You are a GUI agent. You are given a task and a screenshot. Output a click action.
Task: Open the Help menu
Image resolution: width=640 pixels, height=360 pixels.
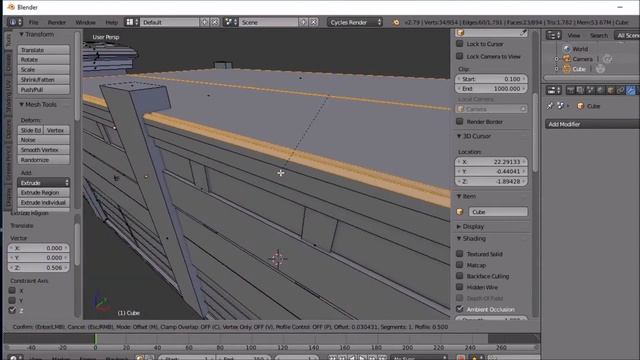[x=111, y=22]
